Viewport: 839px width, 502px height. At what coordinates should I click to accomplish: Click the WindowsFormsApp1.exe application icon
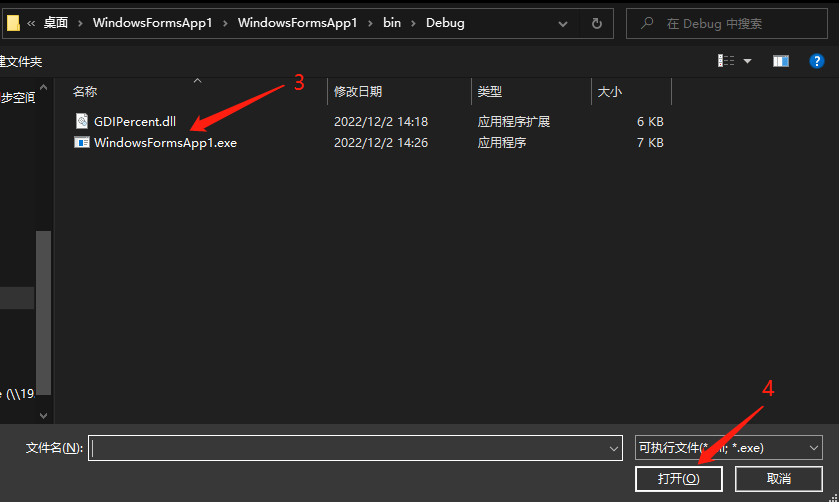tap(82, 142)
